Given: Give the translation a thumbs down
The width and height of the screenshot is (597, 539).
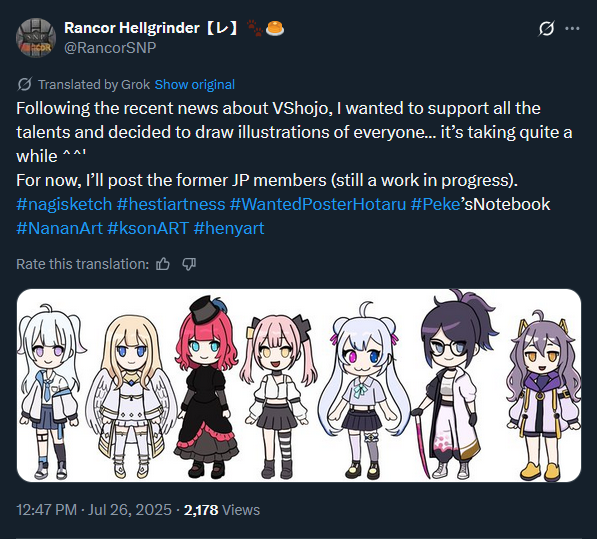Looking at the screenshot, I should coord(189,264).
